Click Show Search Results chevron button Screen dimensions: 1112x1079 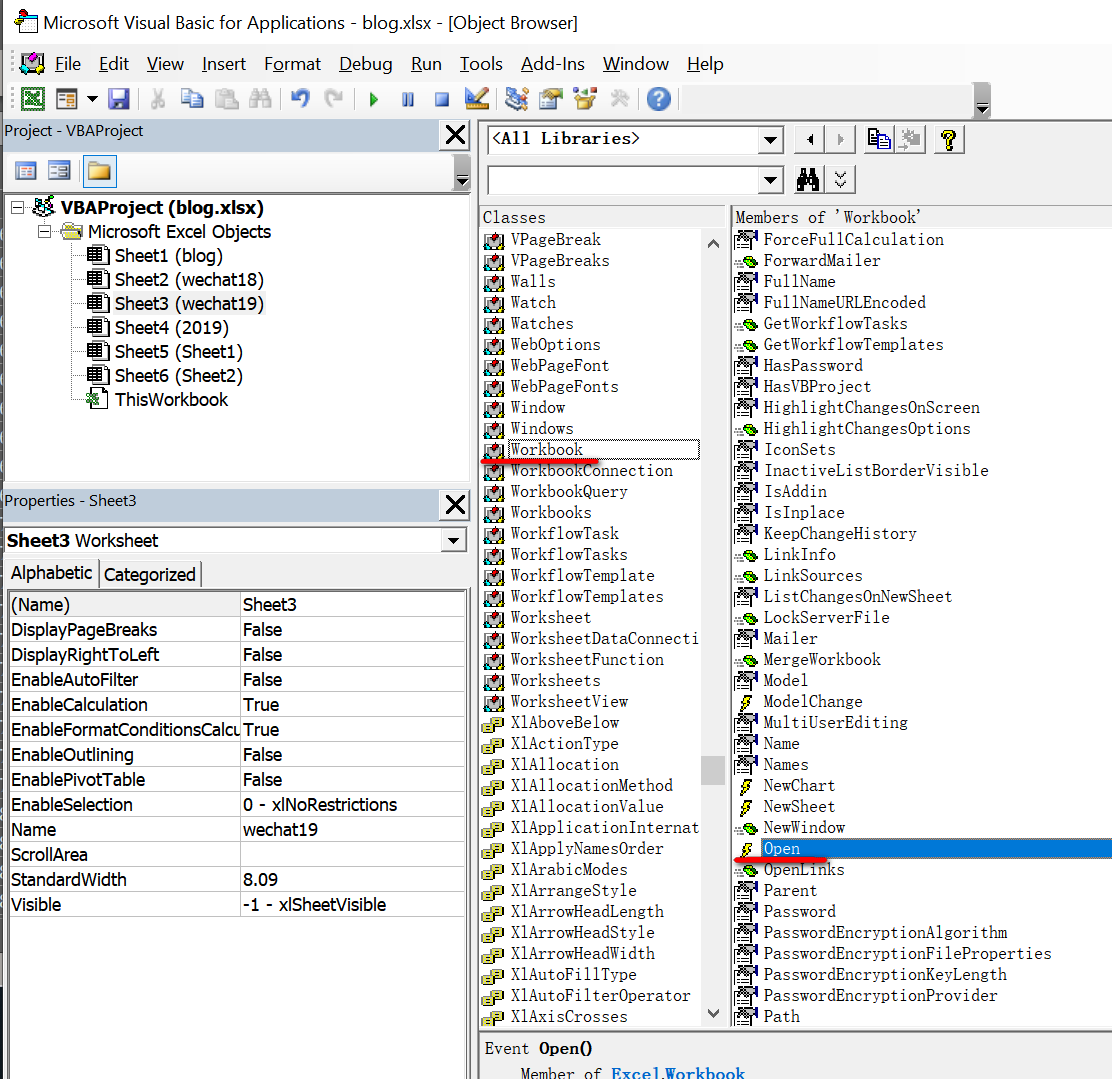click(x=840, y=179)
